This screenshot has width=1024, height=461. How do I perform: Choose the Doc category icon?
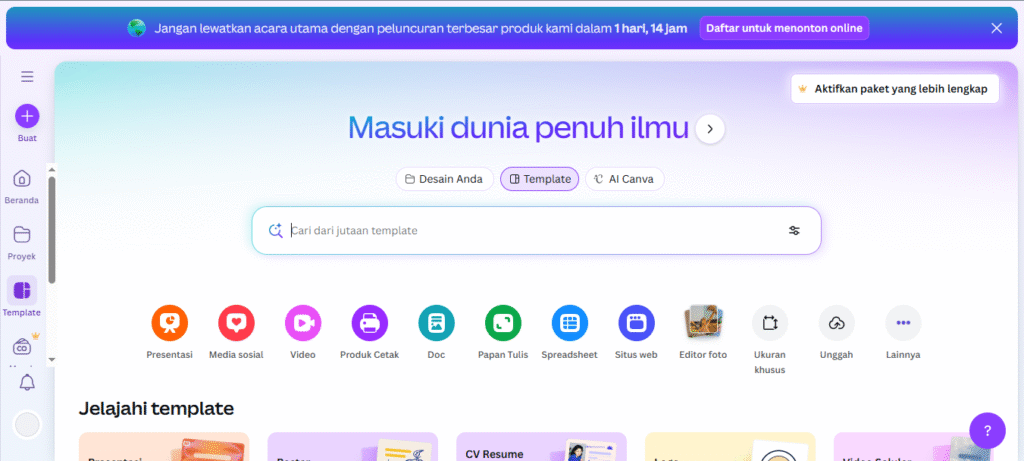pyautogui.click(x=436, y=323)
